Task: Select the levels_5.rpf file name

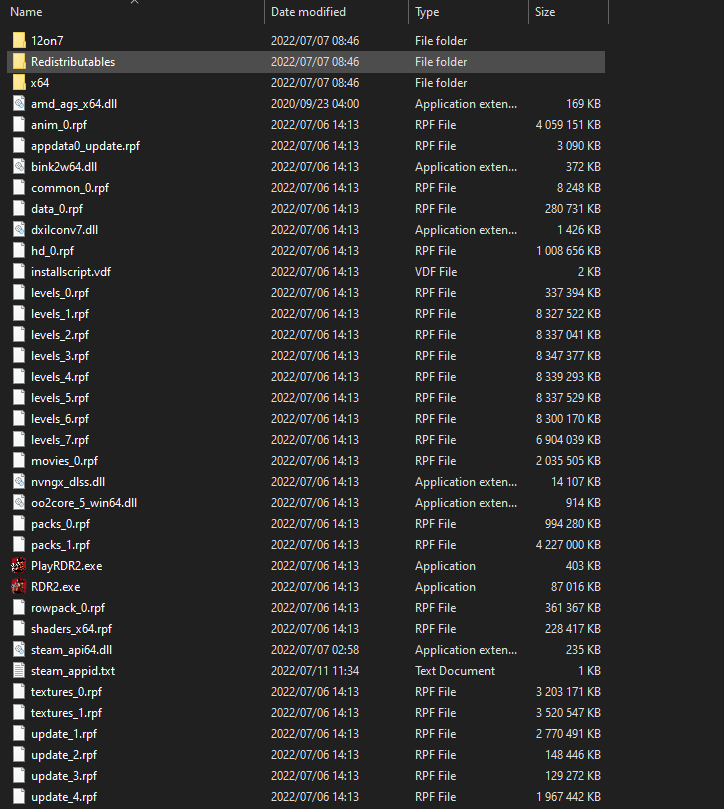Action: click(60, 398)
